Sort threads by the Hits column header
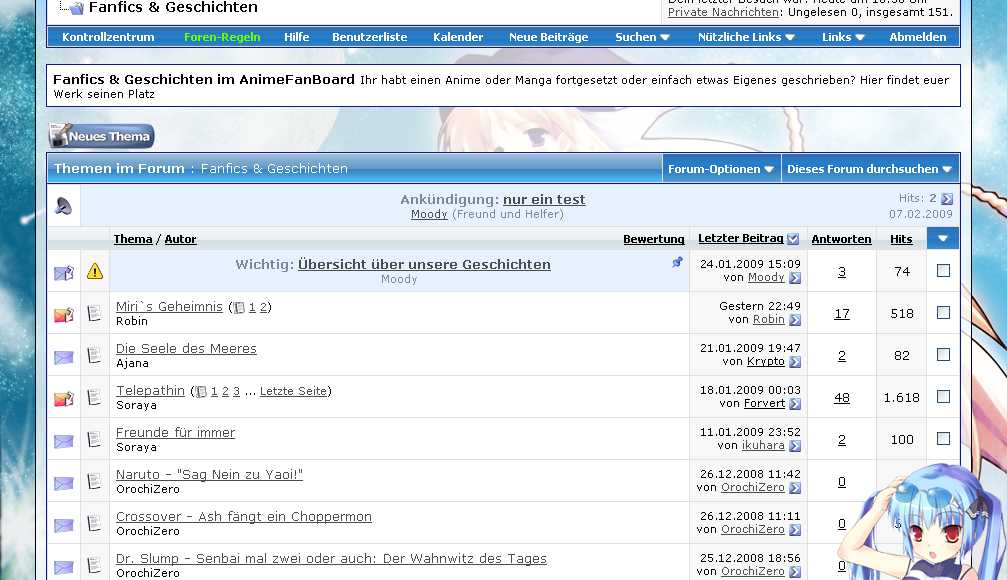1007x580 pixels. point(901,239)
